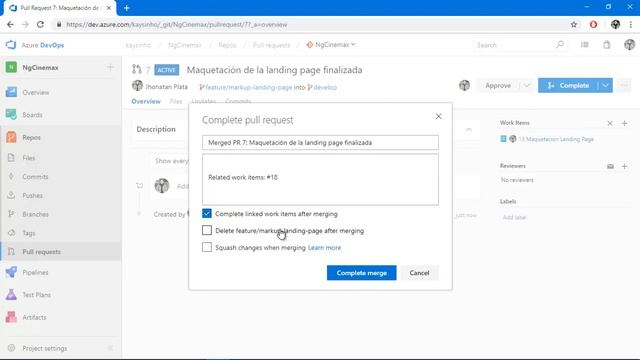
Task: Click Cancel in the dialog
Action: coord(419,273)
